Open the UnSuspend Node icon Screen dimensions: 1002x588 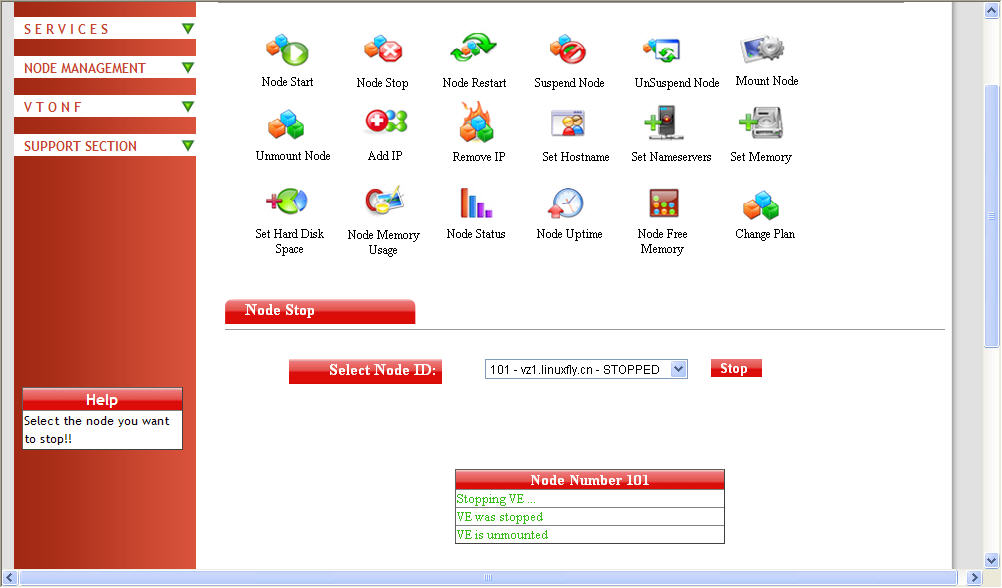click(x=663, y=49)
